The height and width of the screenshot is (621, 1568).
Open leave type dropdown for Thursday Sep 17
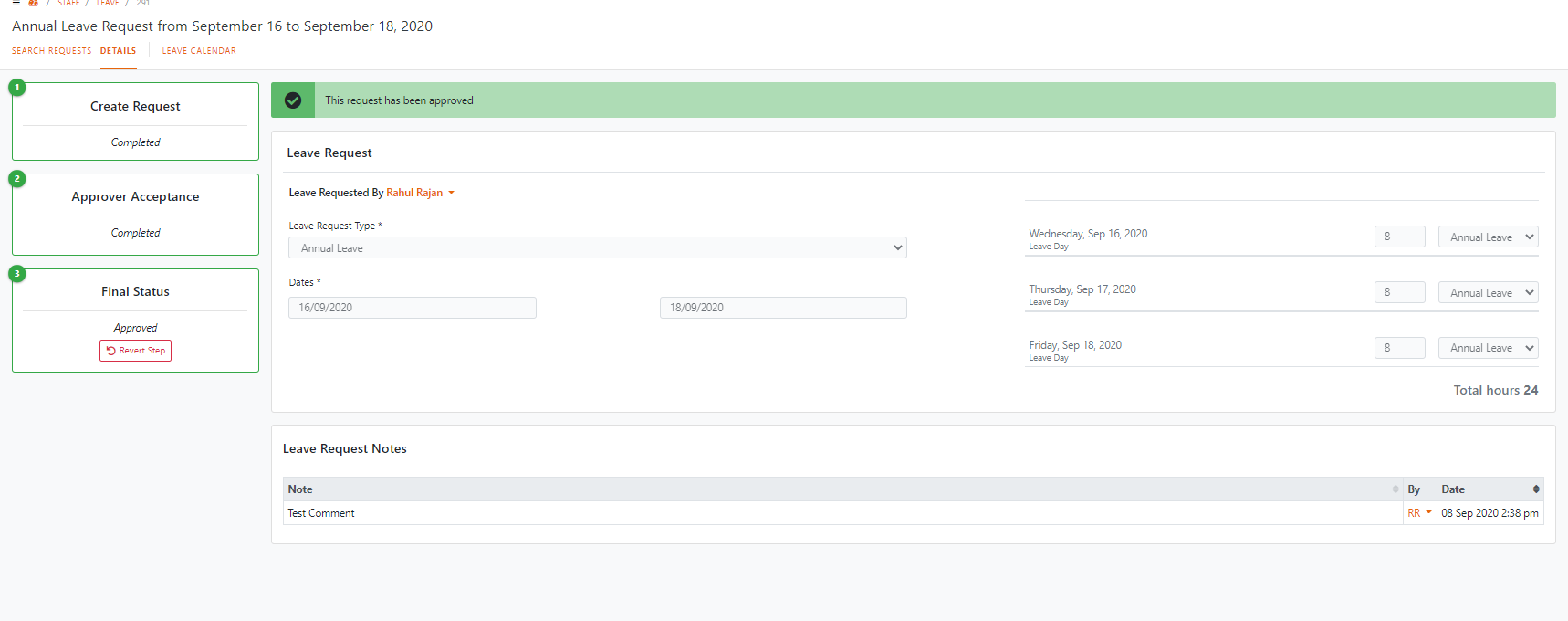point(1489,292)
